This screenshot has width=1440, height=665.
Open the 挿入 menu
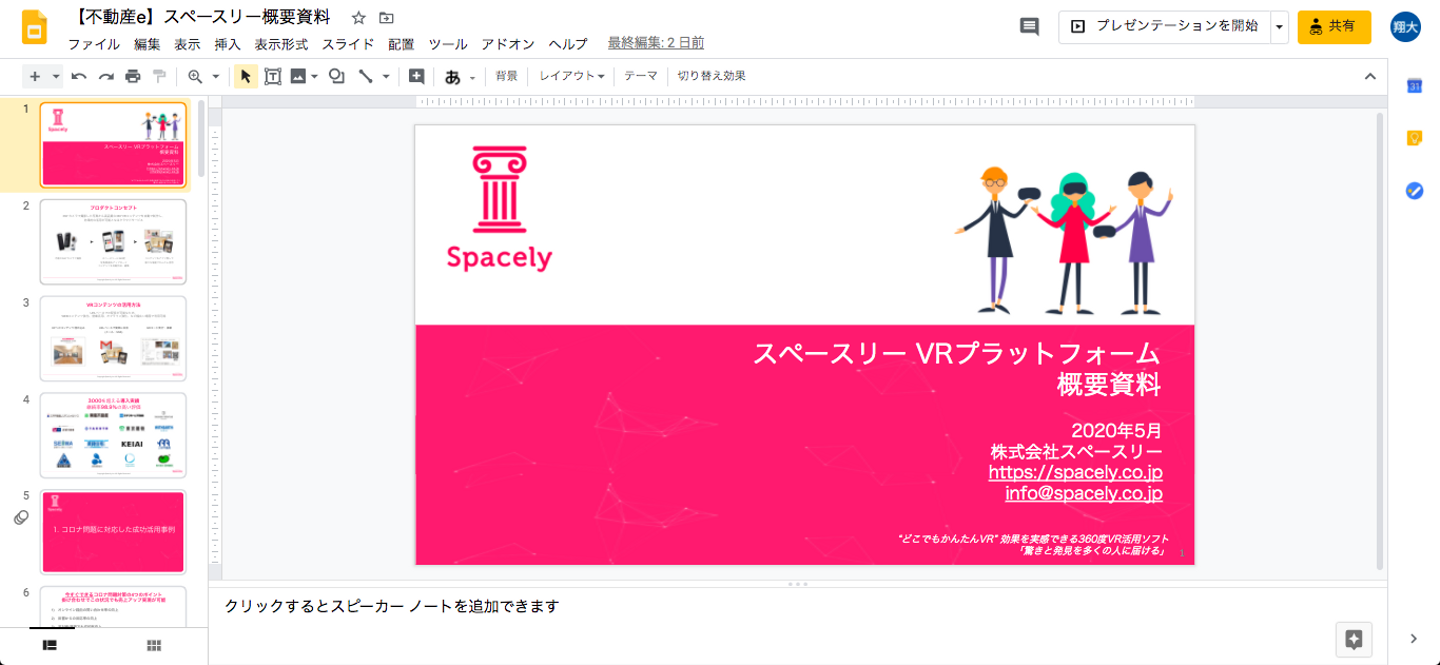click(228, 44)
